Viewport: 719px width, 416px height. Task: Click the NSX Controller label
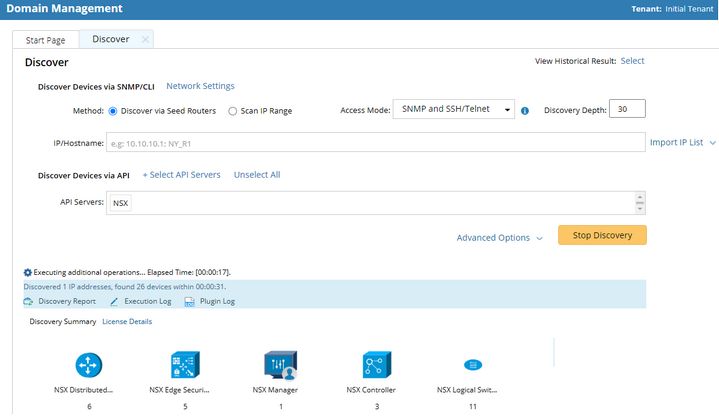tap(371, 390)
